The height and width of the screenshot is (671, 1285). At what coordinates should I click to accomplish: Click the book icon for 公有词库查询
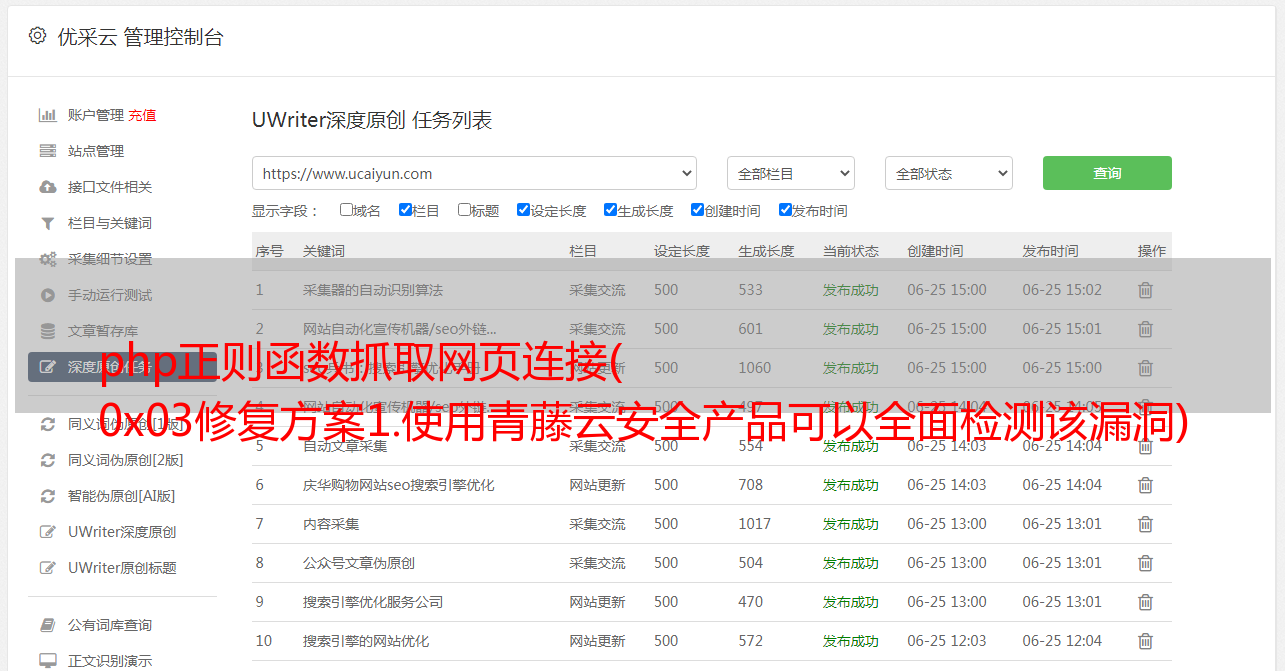pos(47,625)
